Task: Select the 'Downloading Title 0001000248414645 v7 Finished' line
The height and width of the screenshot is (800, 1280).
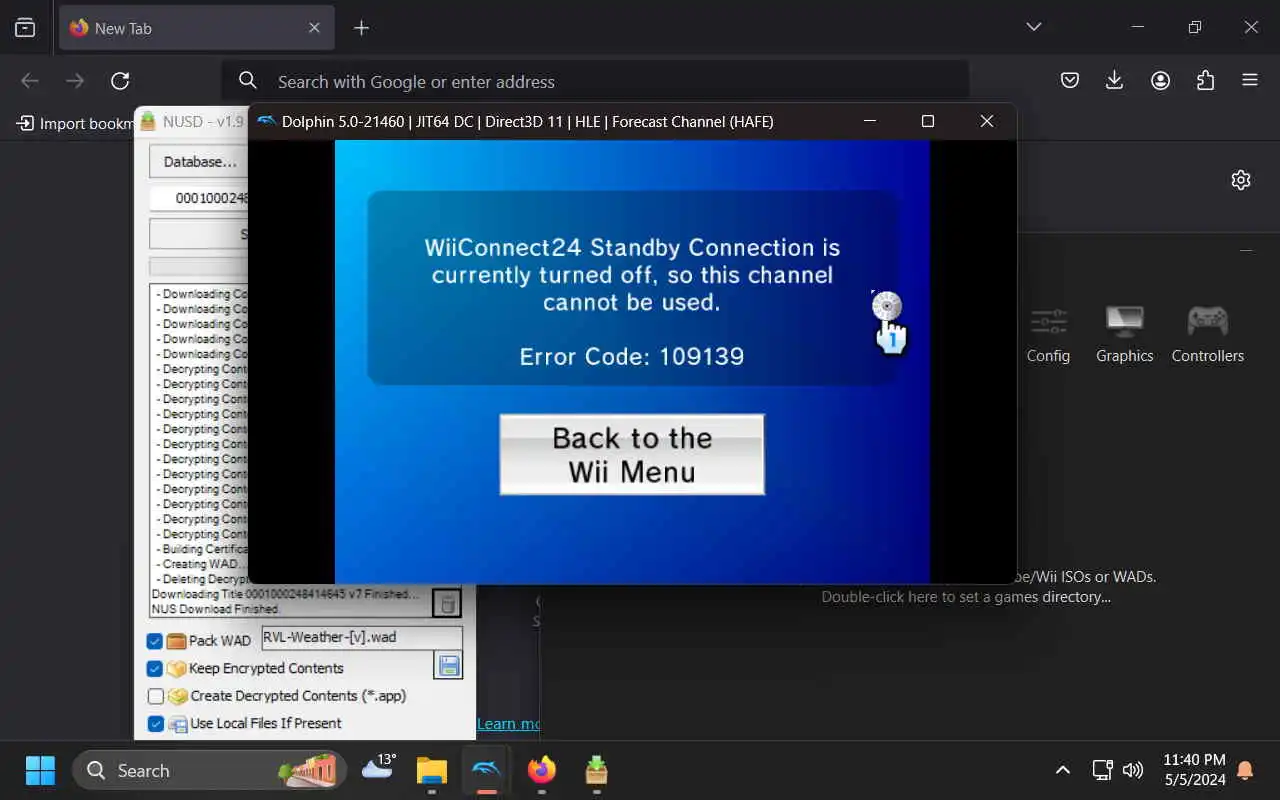Action: [287, 594]
